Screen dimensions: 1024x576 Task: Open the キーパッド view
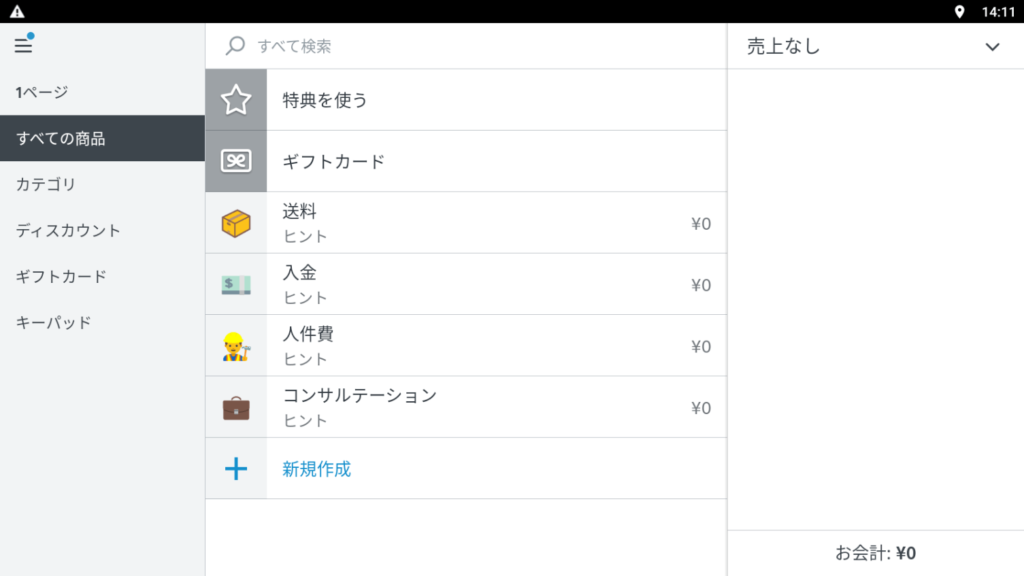[x=54, y=322]
